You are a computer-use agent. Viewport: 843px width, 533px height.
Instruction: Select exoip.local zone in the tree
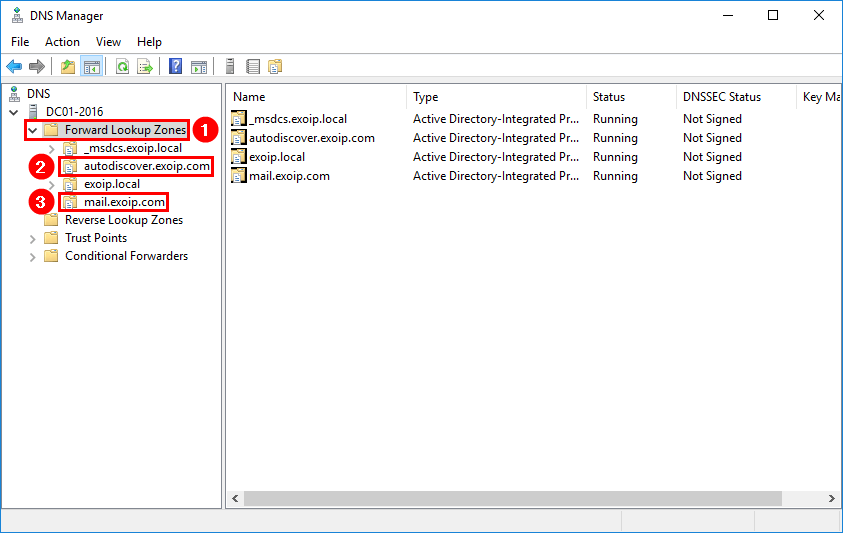112,184
